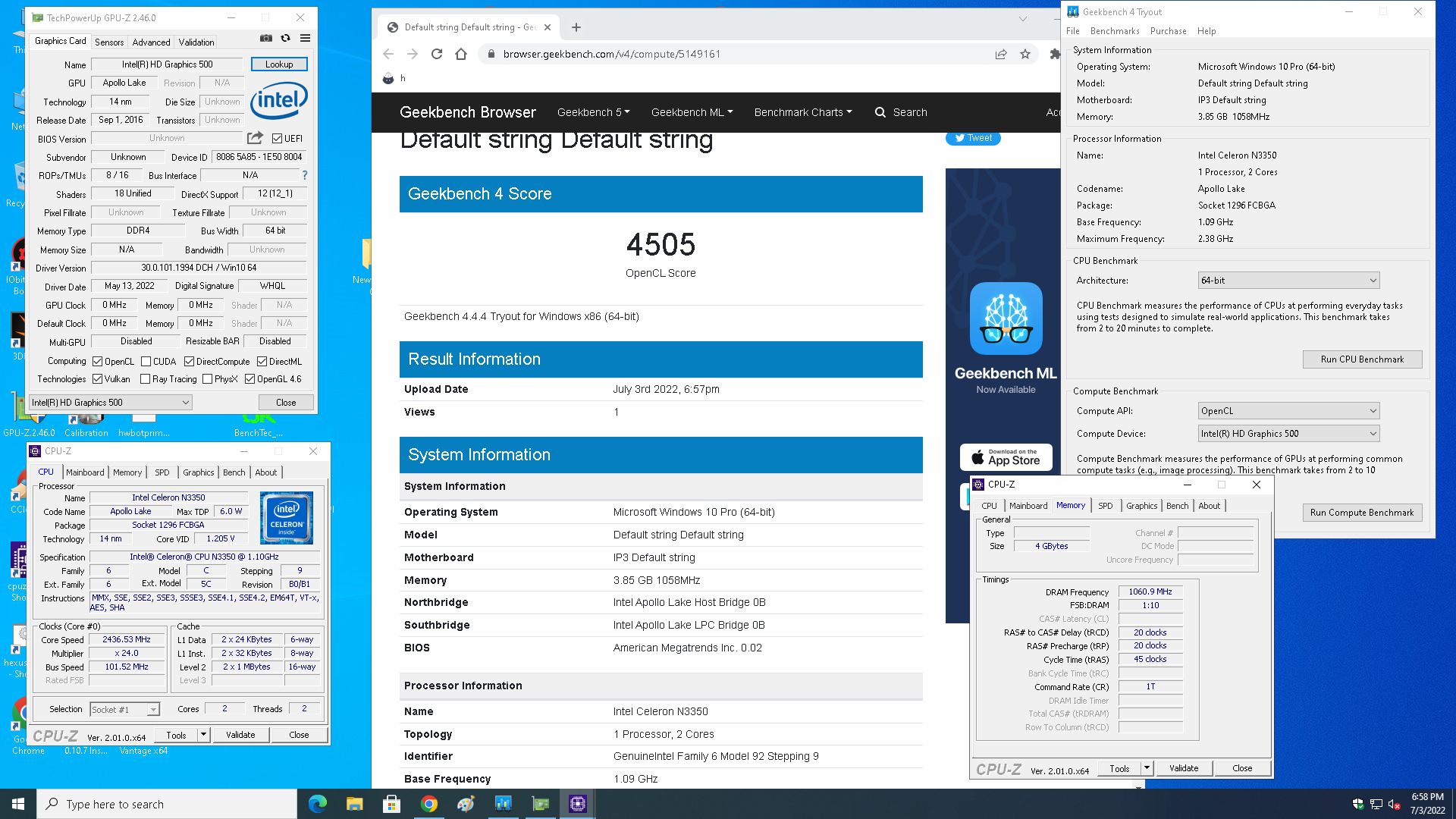1456x819 pixels.
Task: Click the Intel Celeron logo in CPU-Z
Action: coord(287,518)
